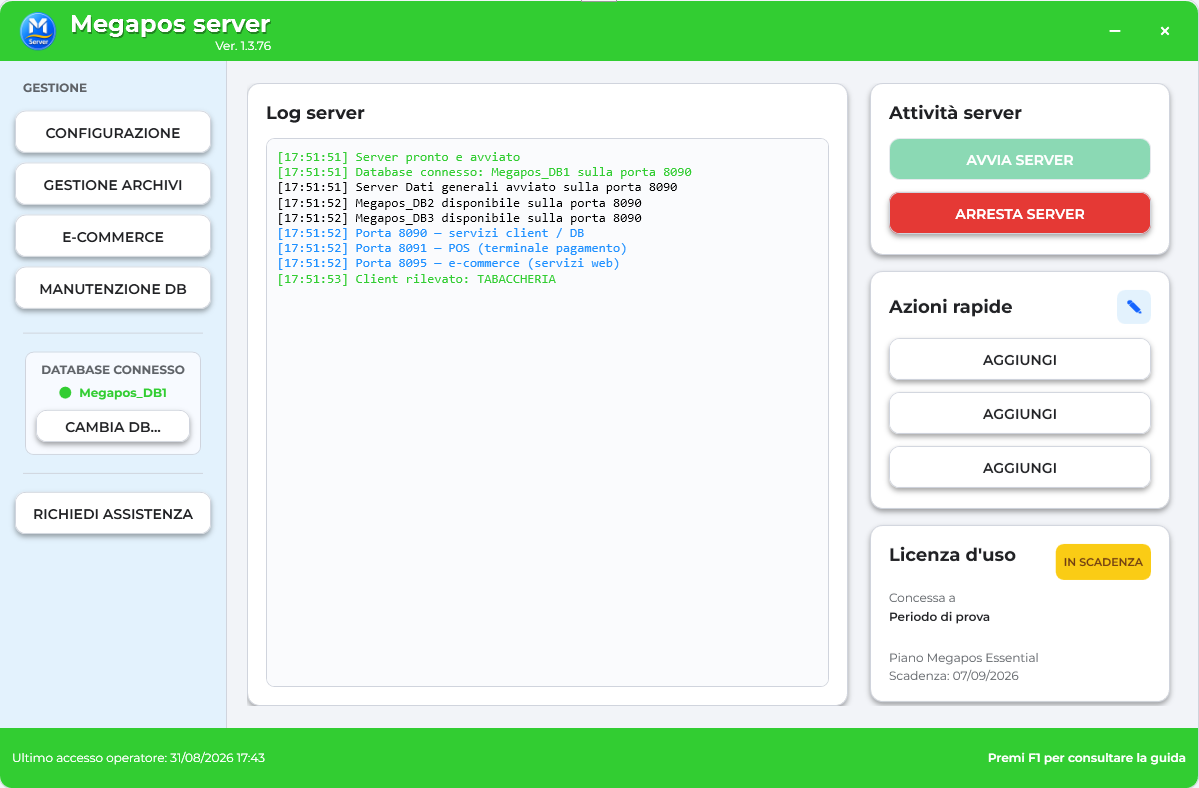Go to E-COMMERCE settings
This screenshot has height=788, width=1199.
(113, 237)
